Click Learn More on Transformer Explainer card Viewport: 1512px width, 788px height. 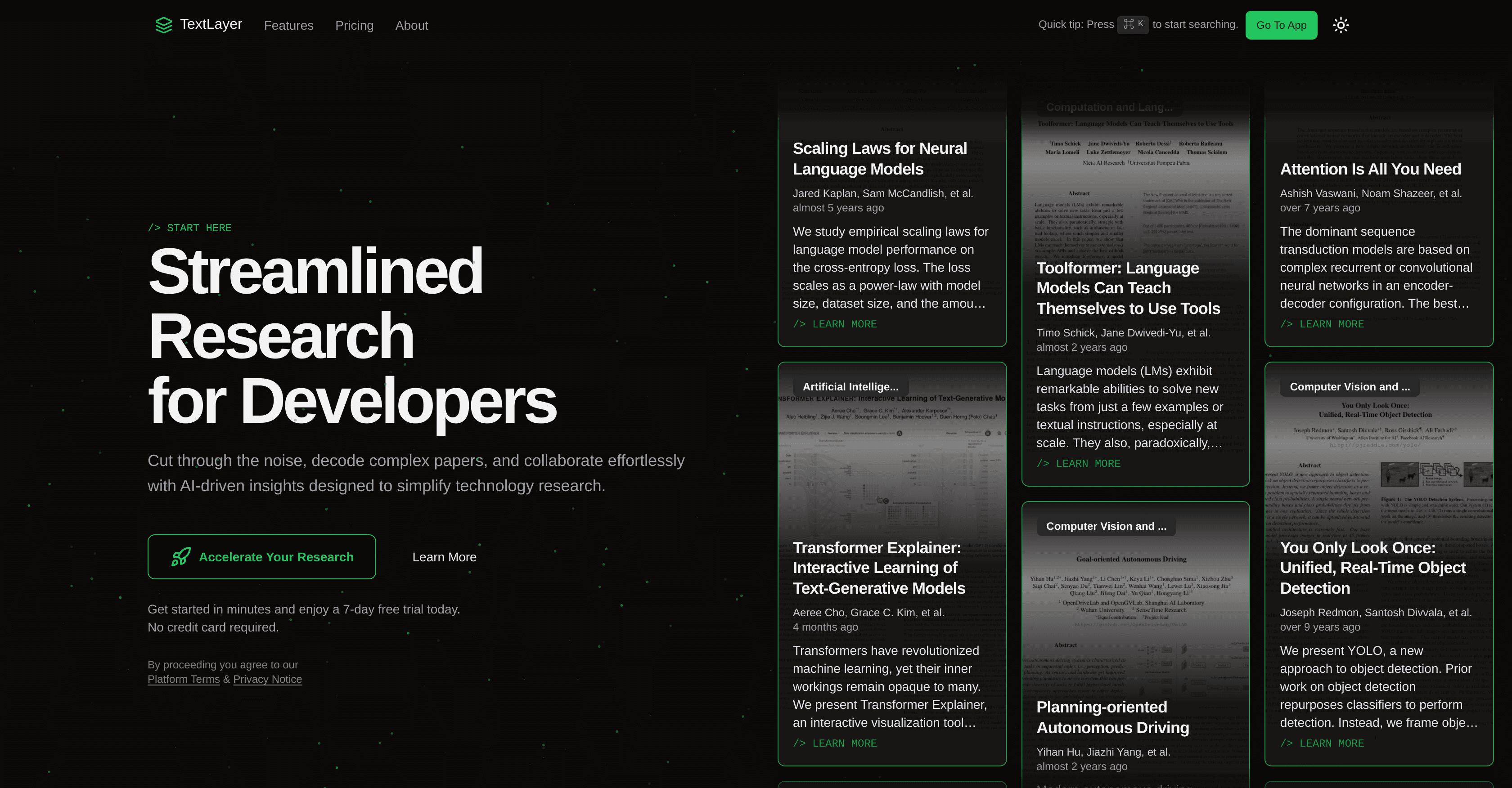(x=835, y=743)
